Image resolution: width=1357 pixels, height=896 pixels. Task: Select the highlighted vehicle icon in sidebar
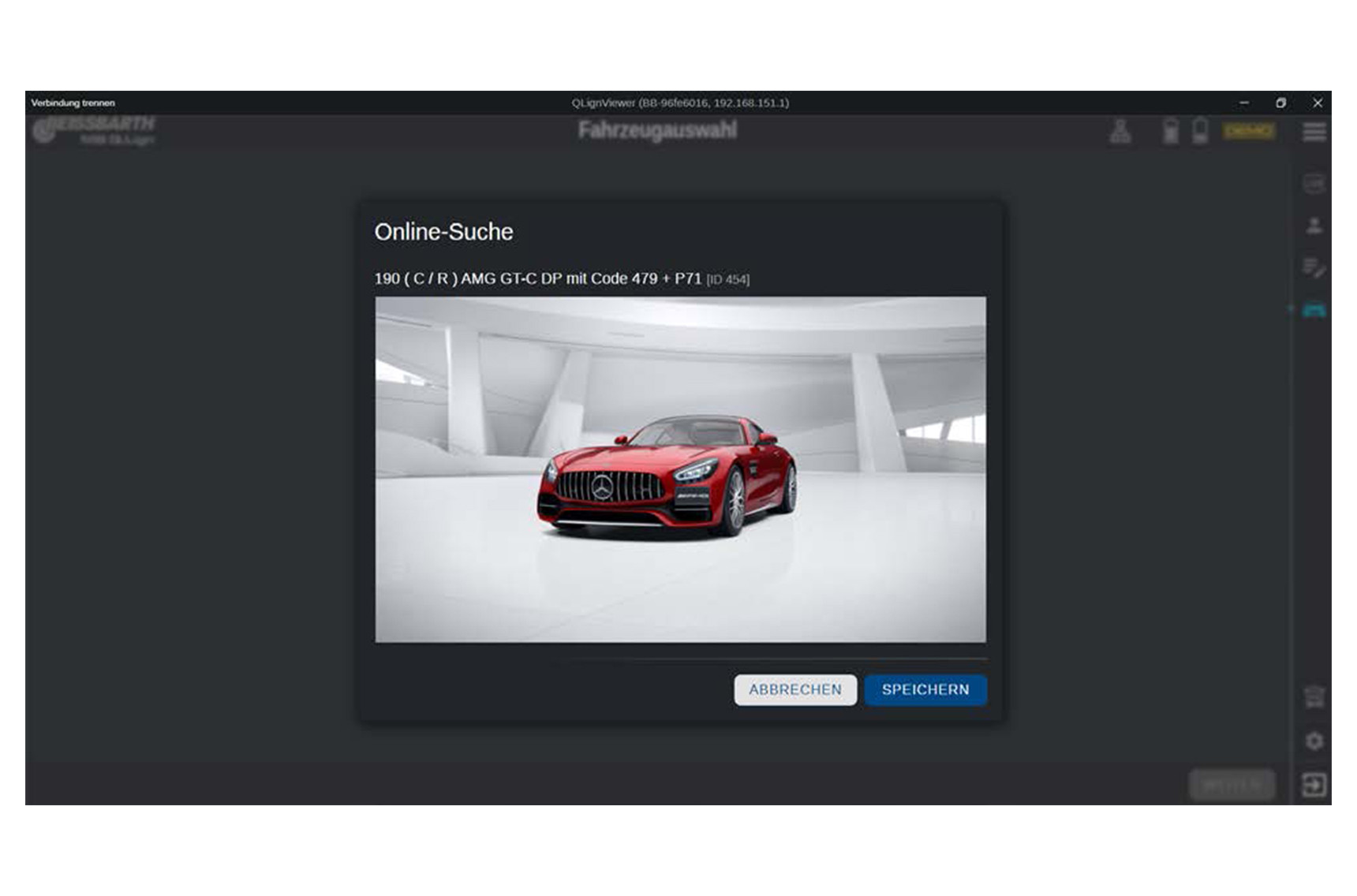tap(1314, 310)
